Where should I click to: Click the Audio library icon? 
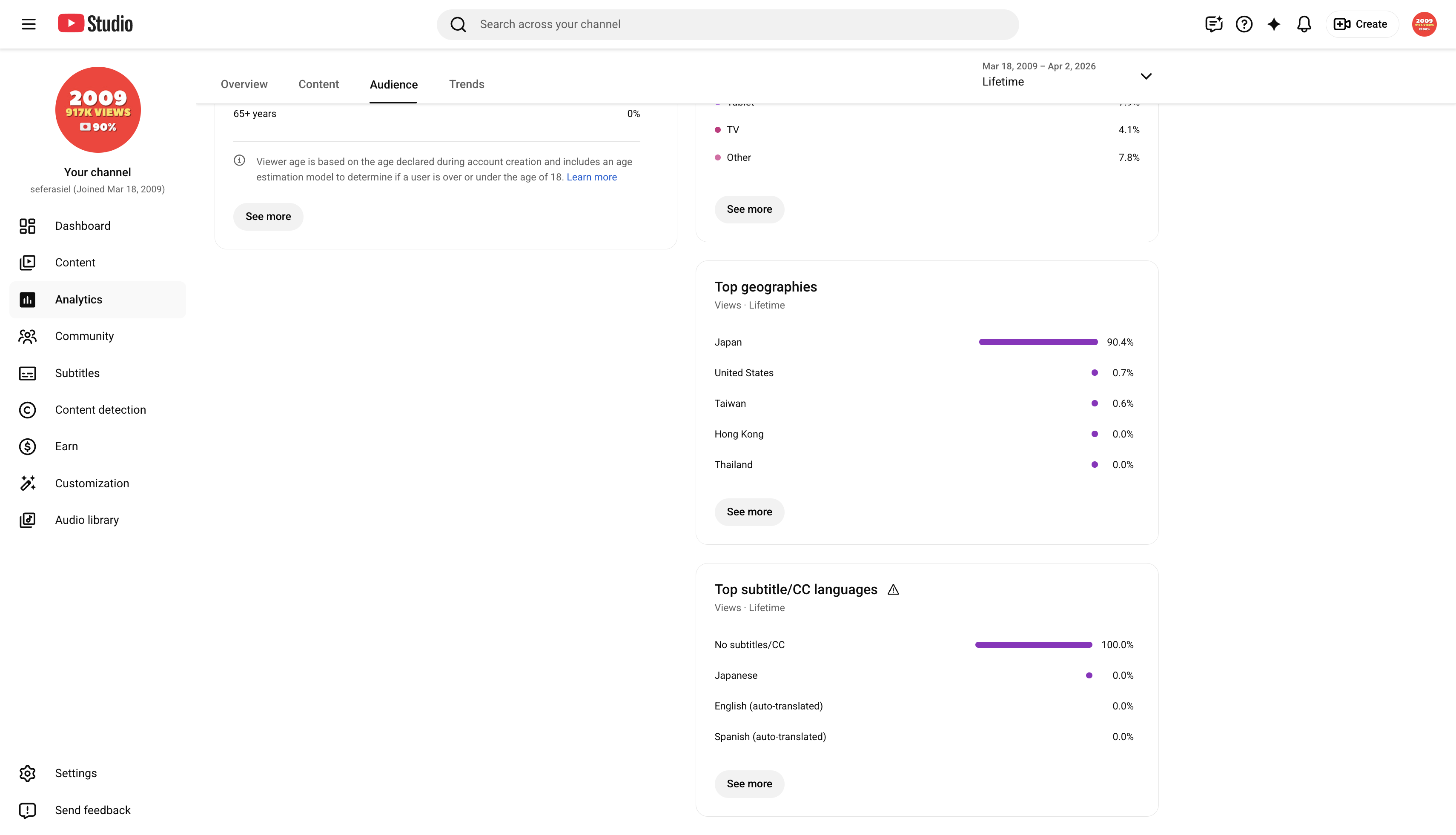click(x=28, y=520)
